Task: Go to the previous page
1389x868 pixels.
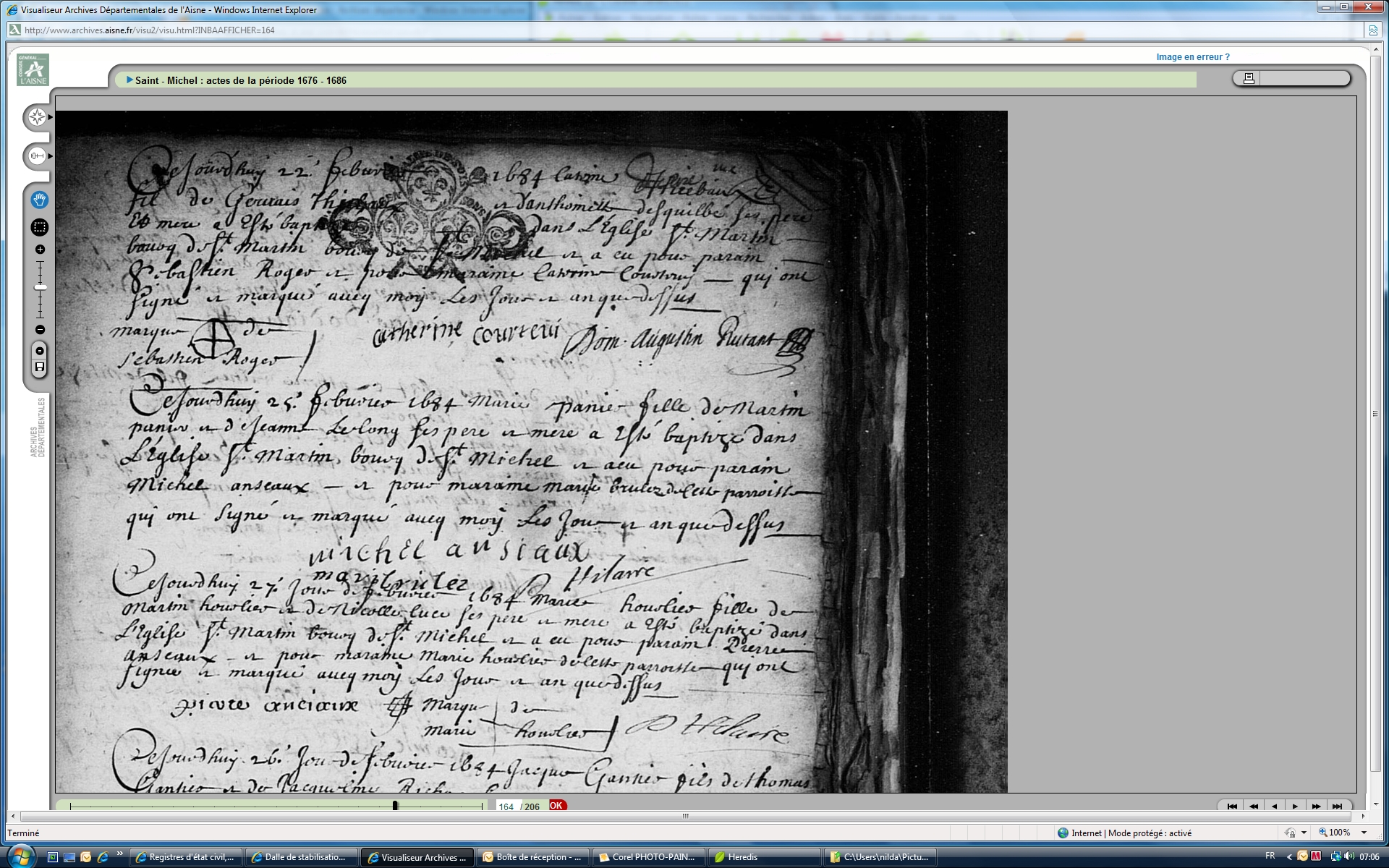Action: pos(1274,806)
